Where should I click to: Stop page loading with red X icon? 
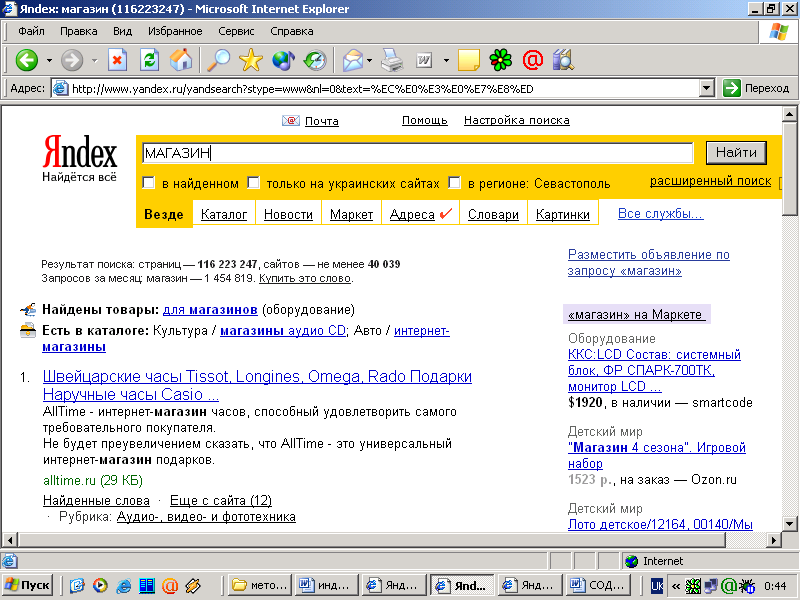(117, 60)
